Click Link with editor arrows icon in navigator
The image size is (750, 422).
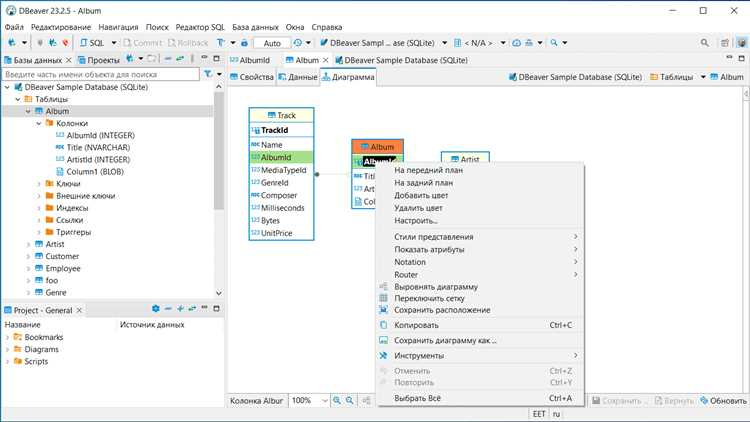point(180,59)
